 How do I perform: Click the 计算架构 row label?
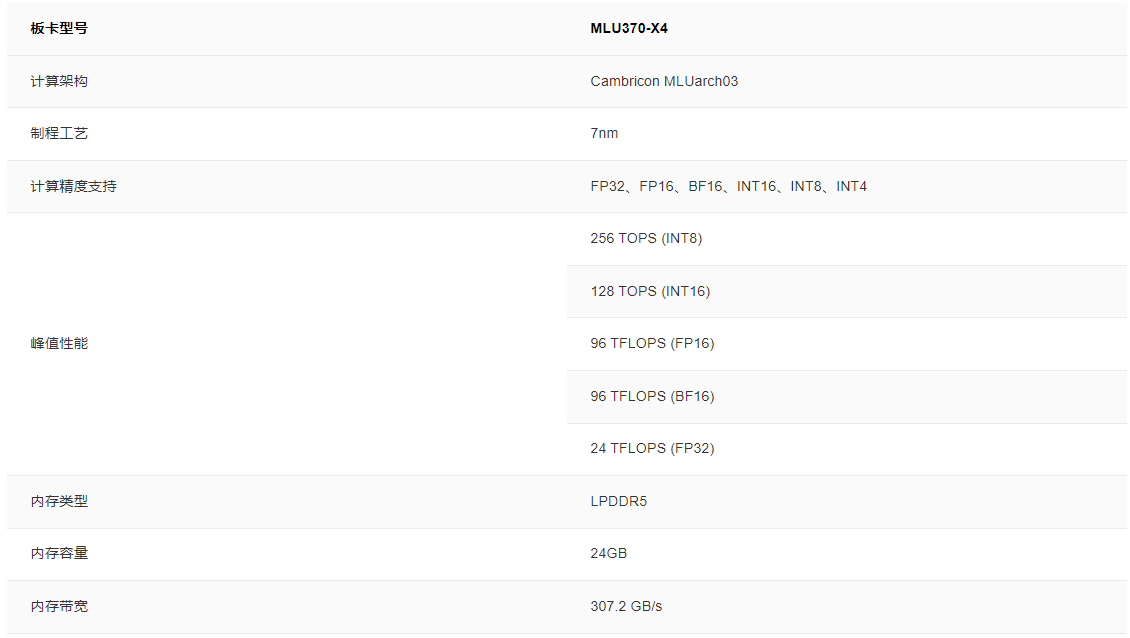[x=59, y=81]
